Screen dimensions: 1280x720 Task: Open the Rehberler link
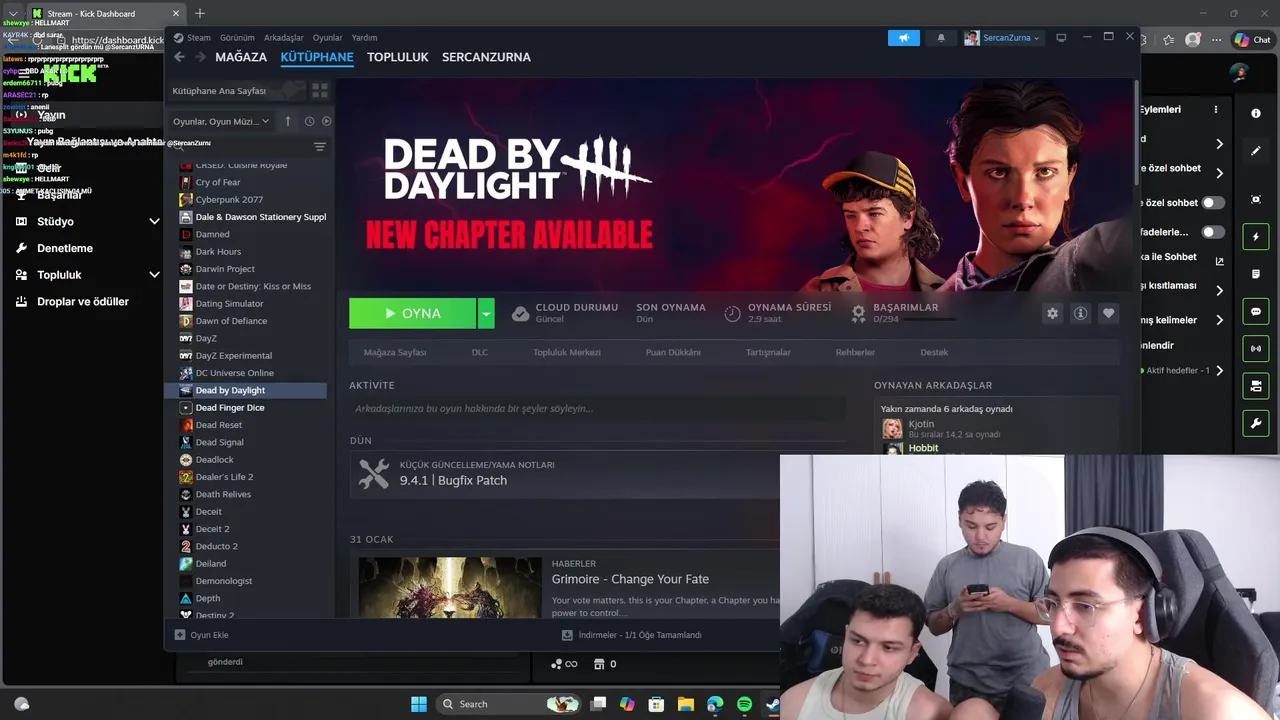855,352
